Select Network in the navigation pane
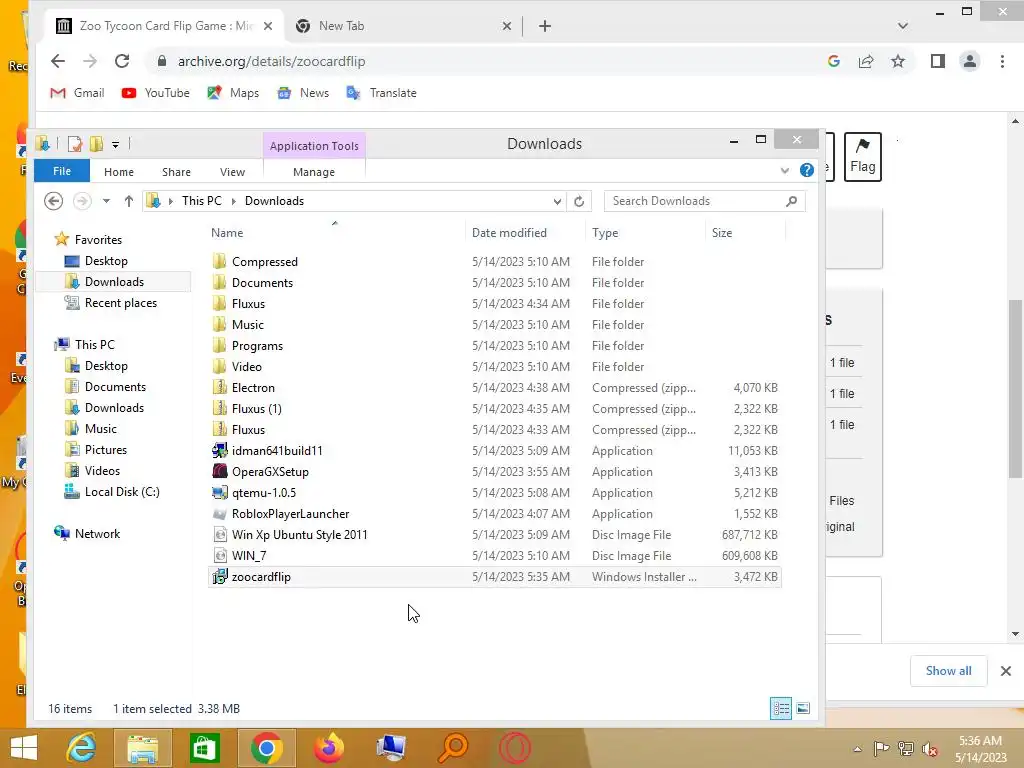The height and width of the screenshot is (768, 1024). click(97, 534)
